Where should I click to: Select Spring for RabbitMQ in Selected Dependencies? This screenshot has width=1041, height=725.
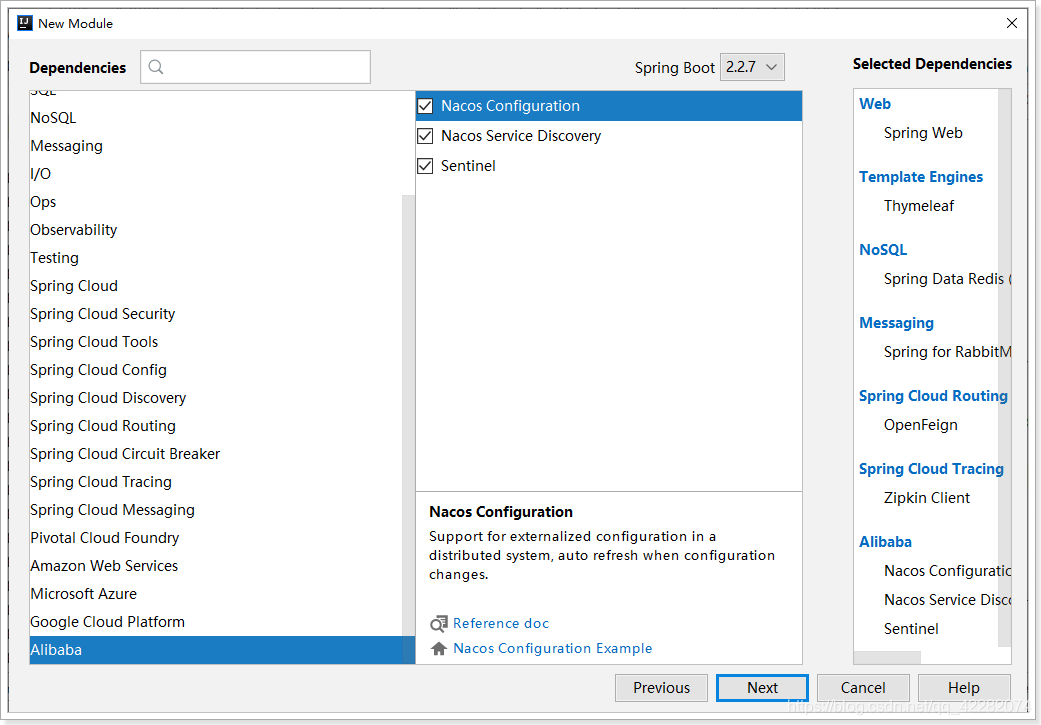point(947,352)
